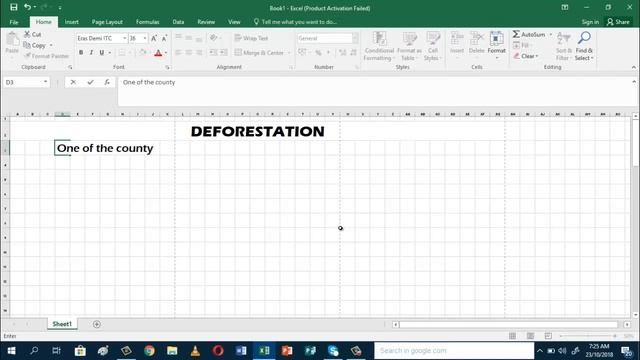
Task: Open Conditional Formatting options
Action: (x=379, y=46)
